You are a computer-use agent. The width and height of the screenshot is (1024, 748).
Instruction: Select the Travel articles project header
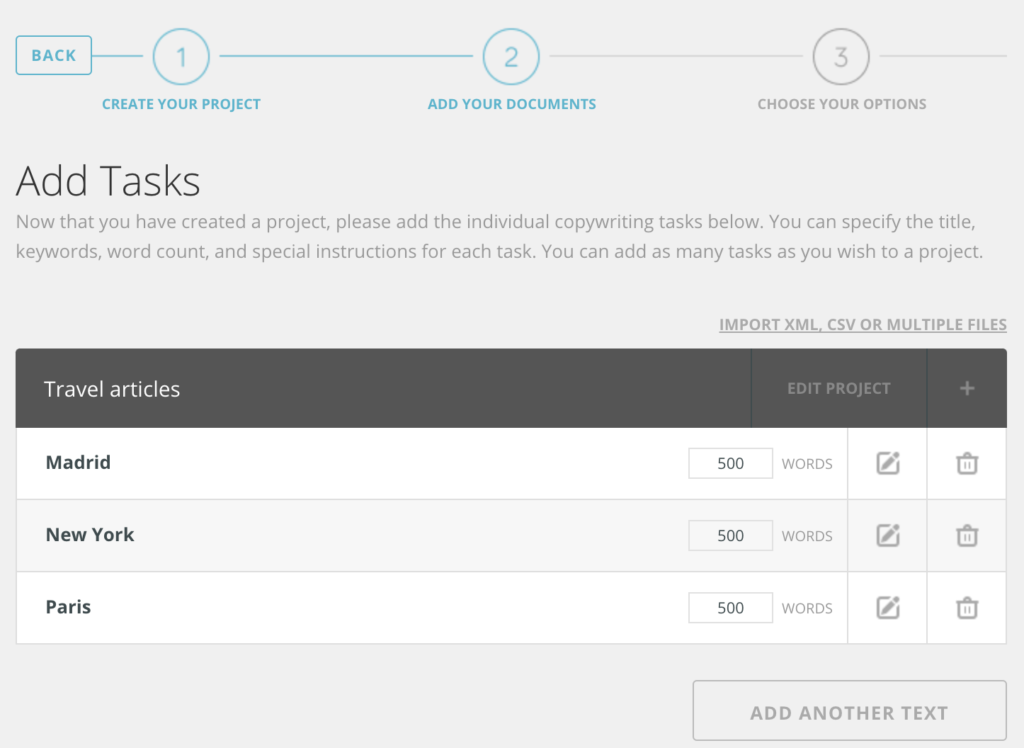[x=112, y=389]
